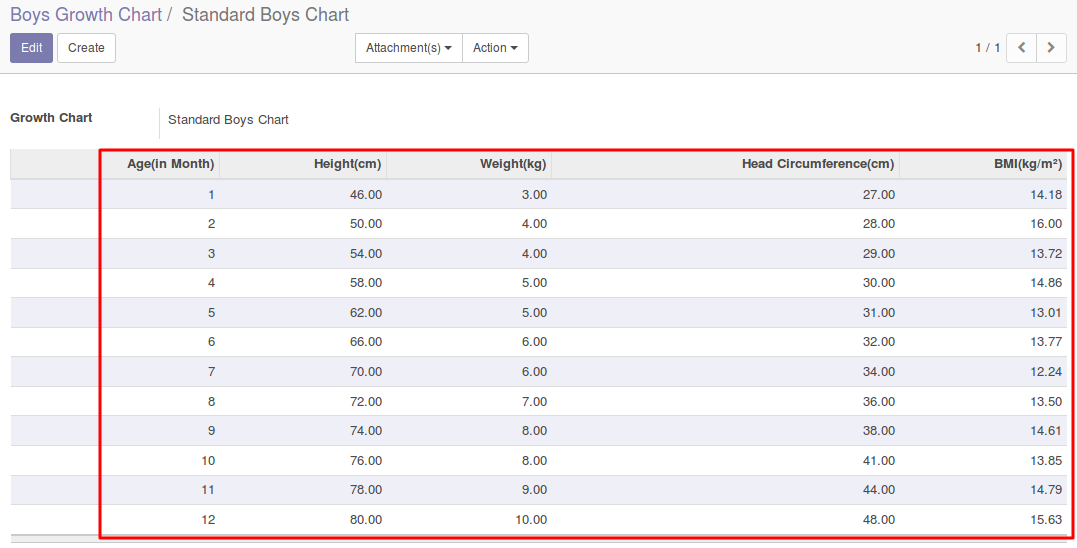This screenshot has width=1077, height=548.
Task: Navigate to Boys Growth Chart breadcrumb
Action: coord(85,15)
